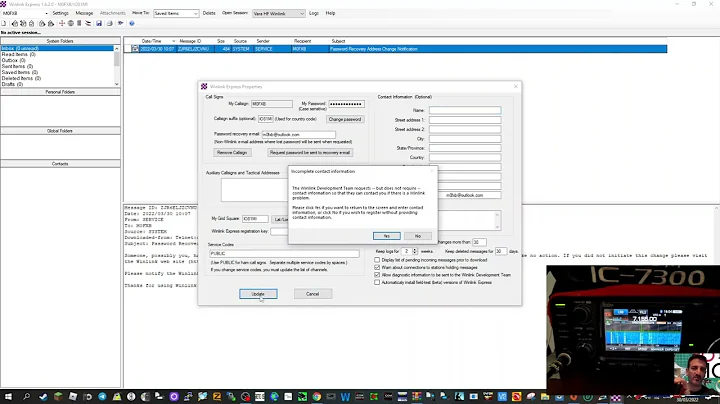Open Windows Start menu
The image size is (720, 404).
8,397
